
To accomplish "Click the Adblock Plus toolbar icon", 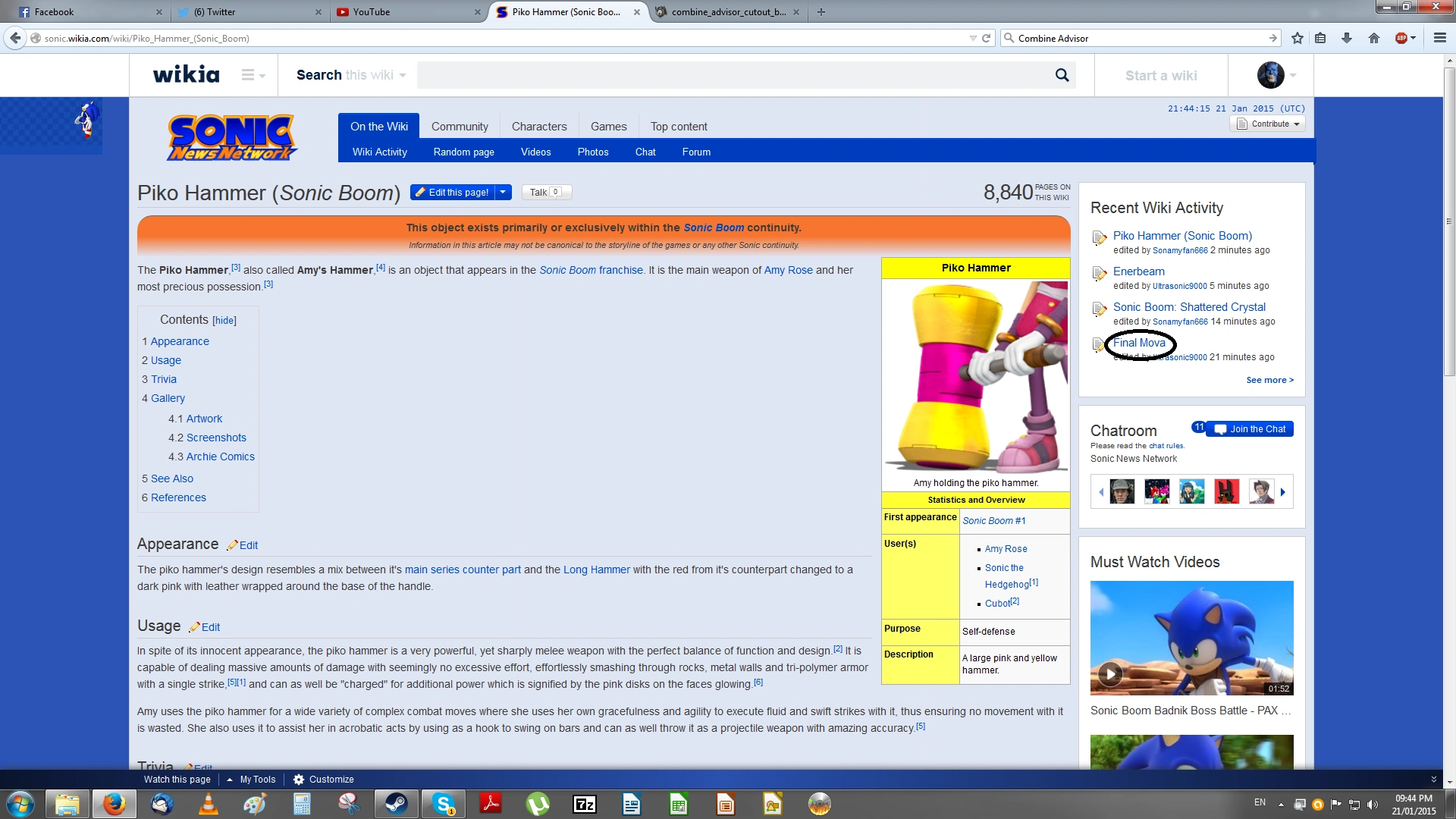I will (1401, 38).
